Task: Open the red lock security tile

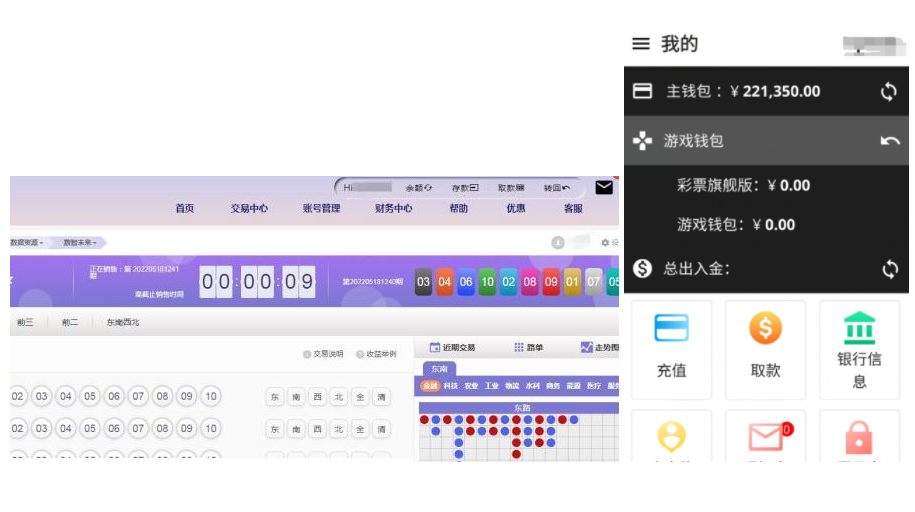Action: coord(860,436)
